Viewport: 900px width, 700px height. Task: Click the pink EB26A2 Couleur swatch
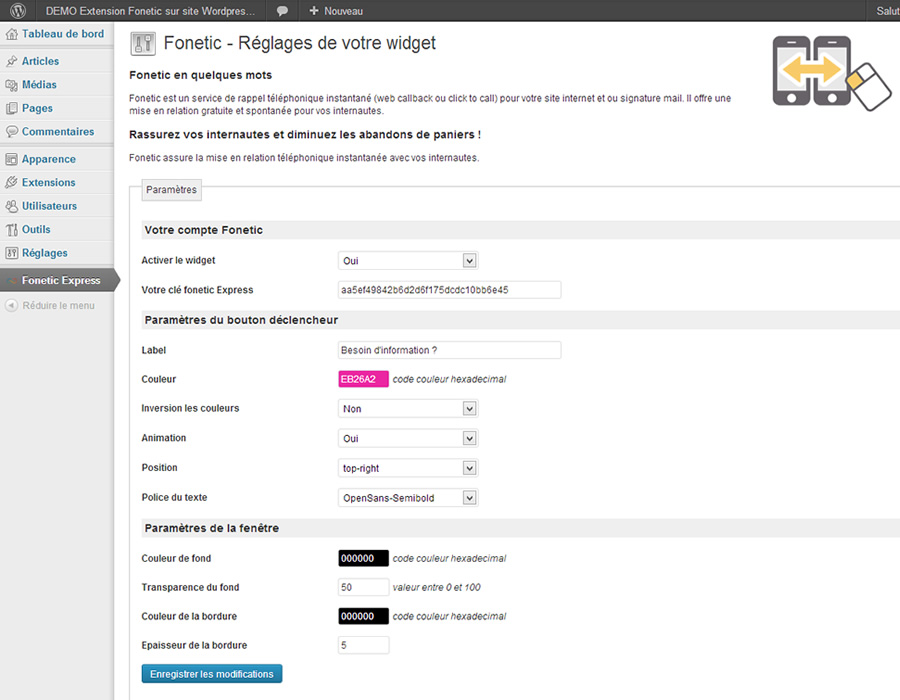[x=363, y=379]
